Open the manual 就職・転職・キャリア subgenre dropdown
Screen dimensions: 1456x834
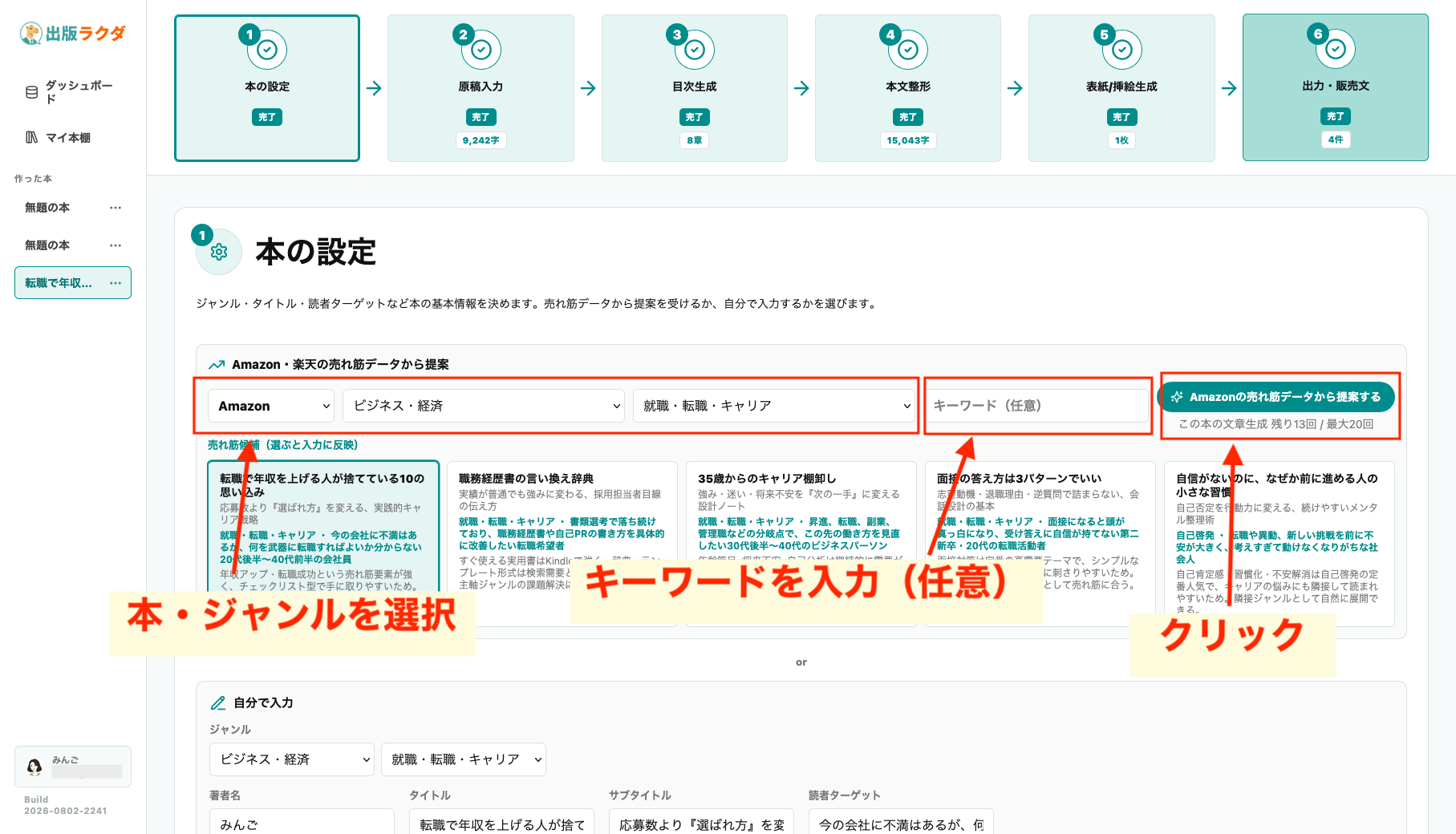pos(464,759)
